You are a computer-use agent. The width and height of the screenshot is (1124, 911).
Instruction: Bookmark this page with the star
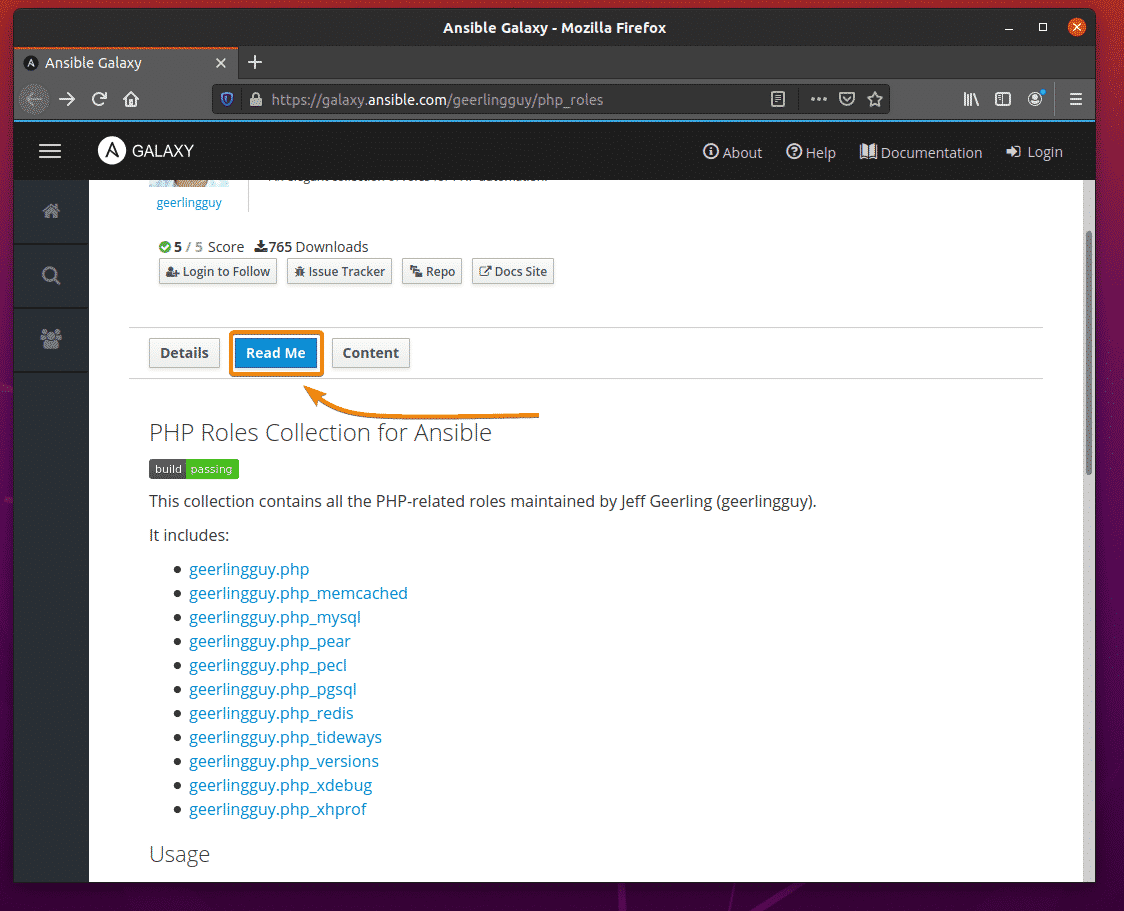(x=875, y=99)
